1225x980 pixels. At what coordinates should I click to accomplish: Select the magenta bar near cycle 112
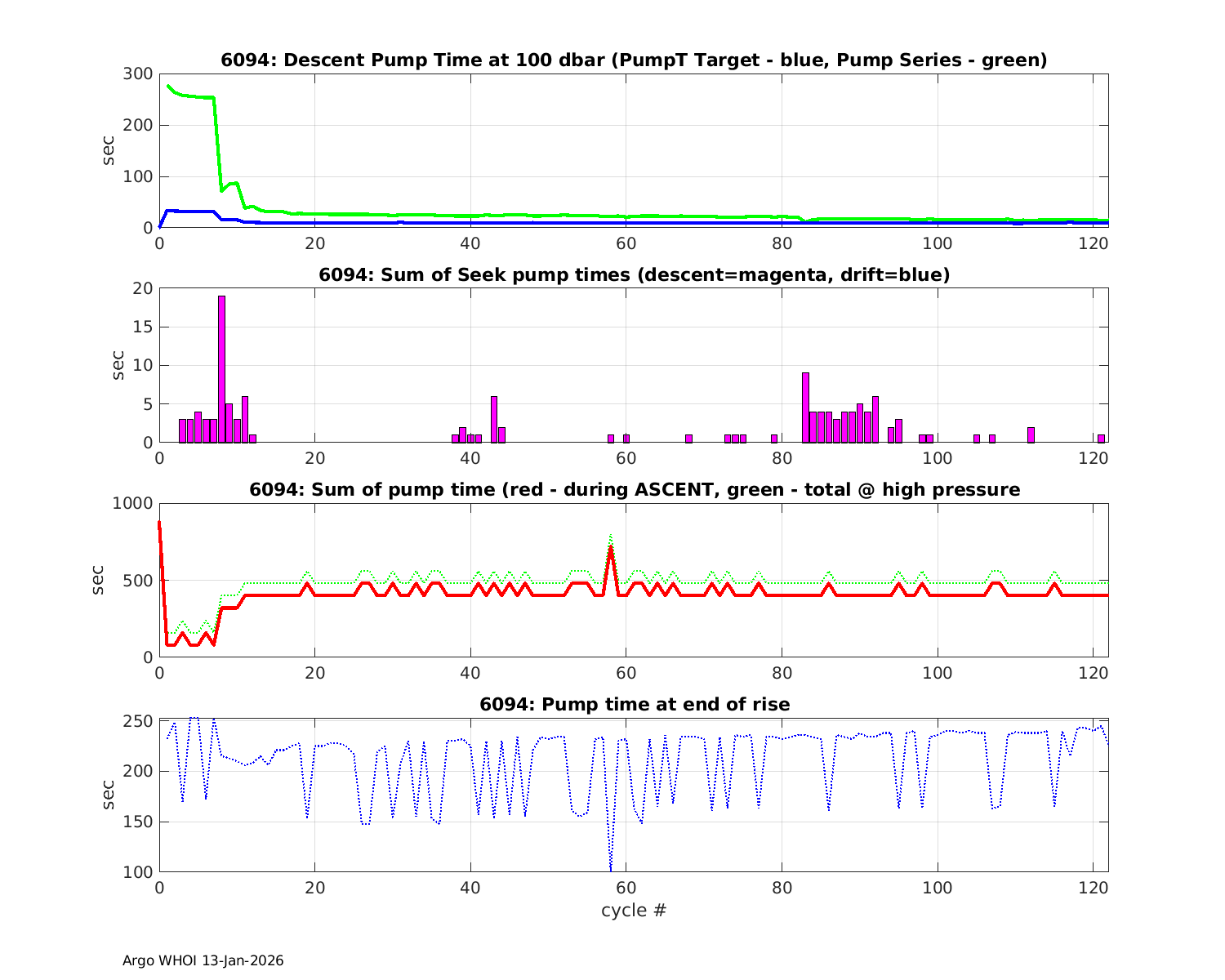point(1031,434)
